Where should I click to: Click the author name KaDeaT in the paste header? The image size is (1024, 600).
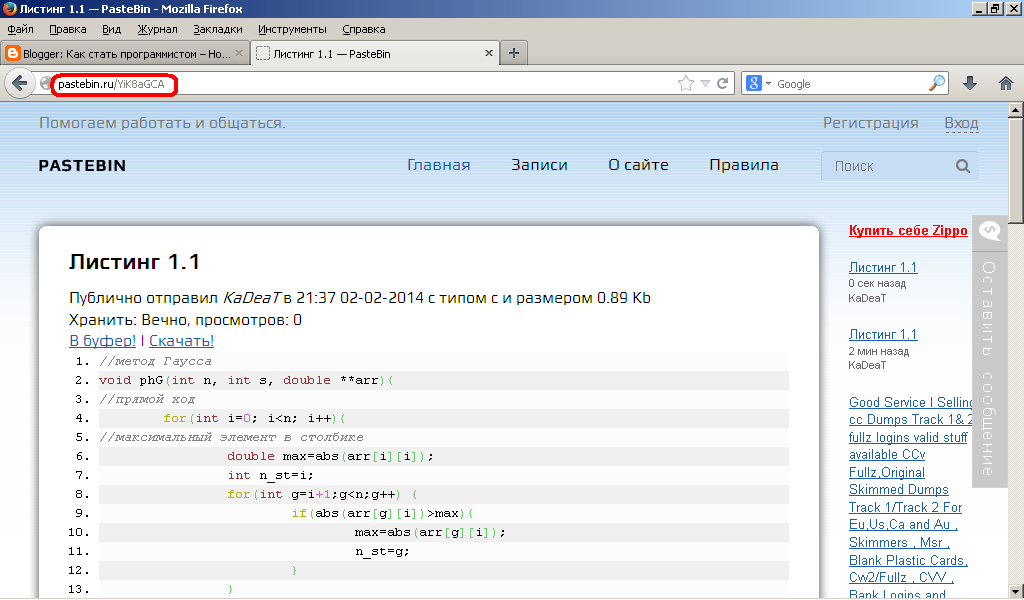click(x=251, y=298)
